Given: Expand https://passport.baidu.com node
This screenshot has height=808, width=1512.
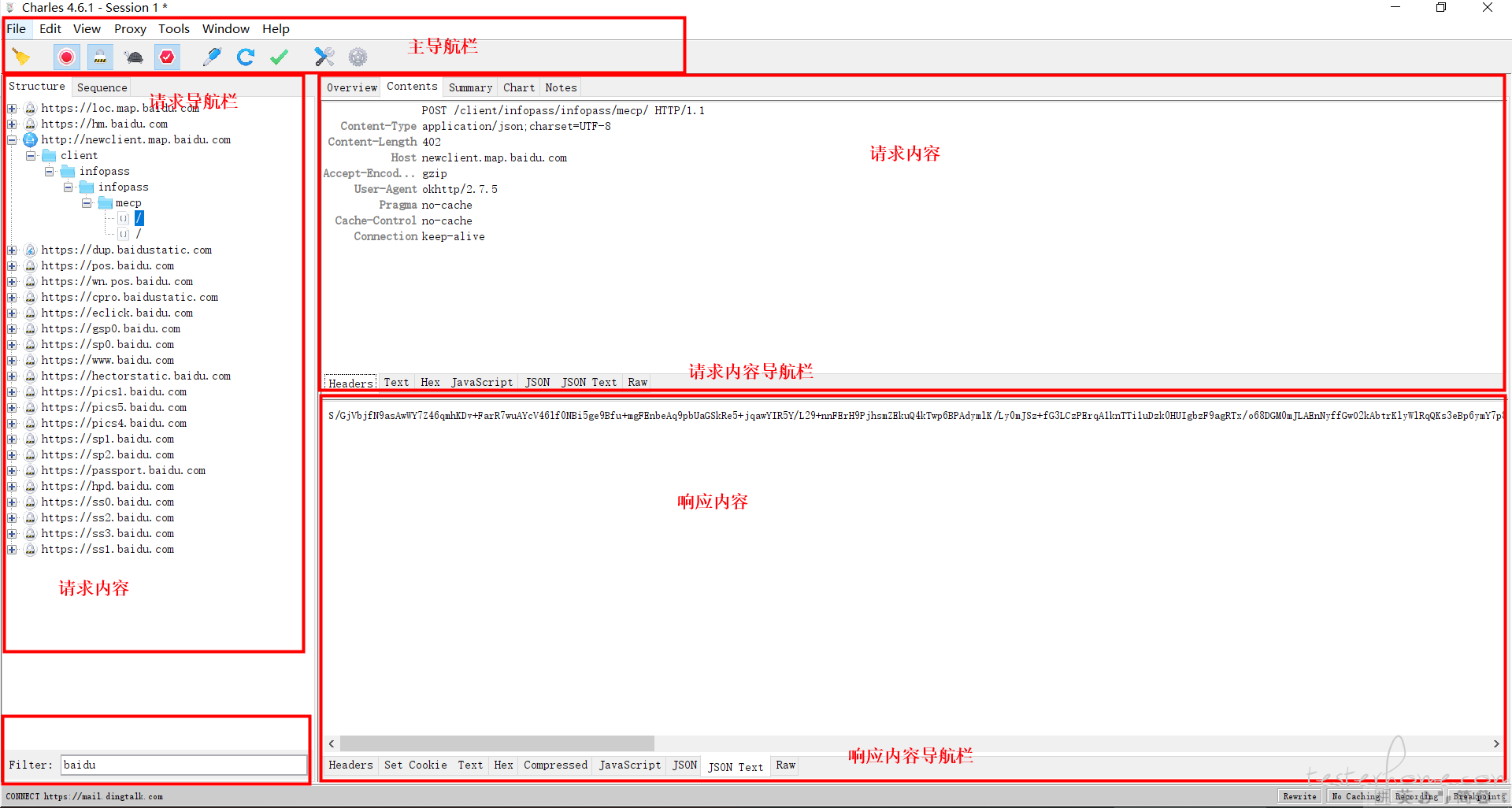Looking at the screenshot, I should click(12, 470).
